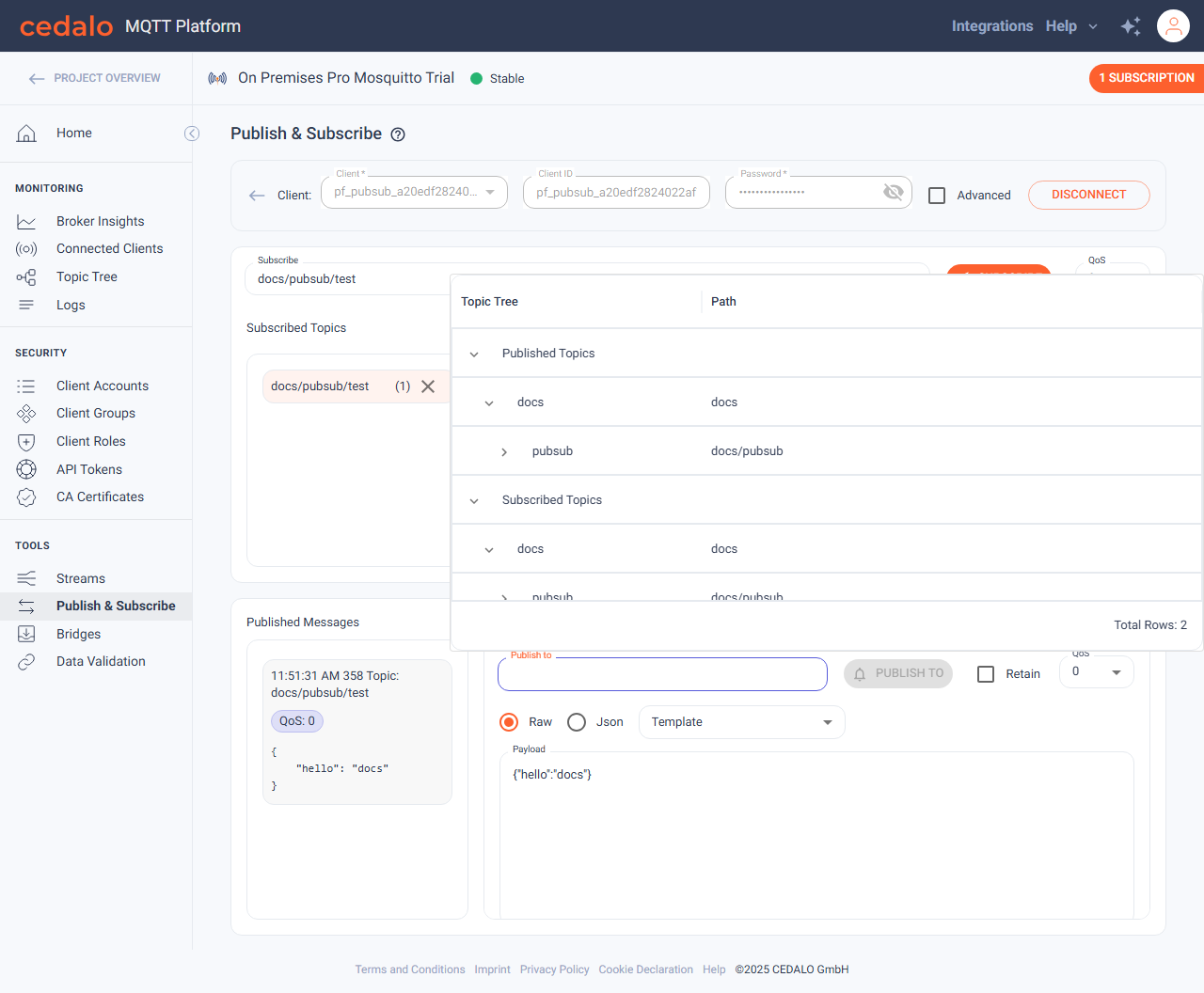Click the Home house icon
Viewport: 1204px width, 993px height.
pos(26,134)
